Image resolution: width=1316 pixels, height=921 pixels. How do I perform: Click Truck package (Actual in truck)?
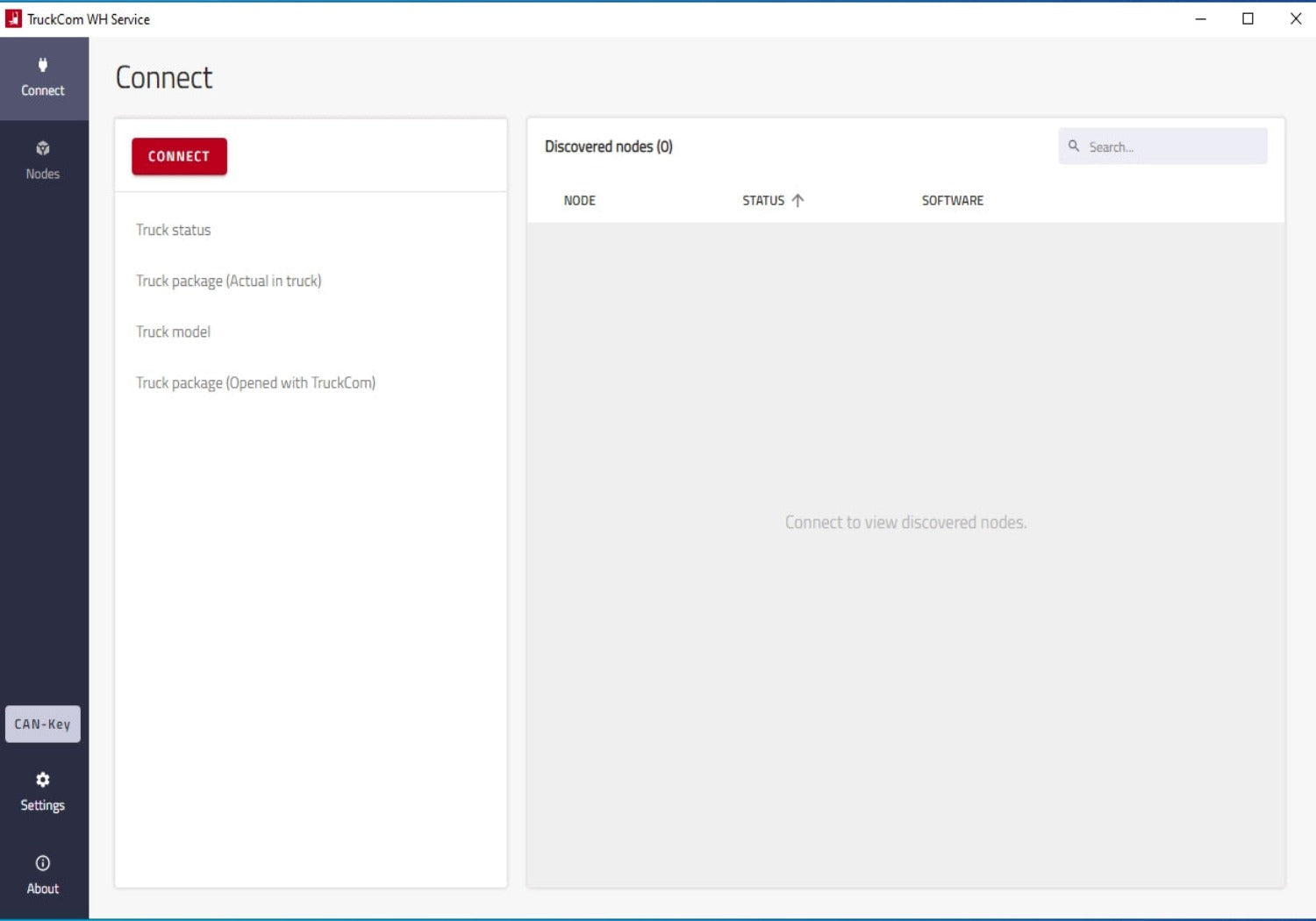(228, 281)
